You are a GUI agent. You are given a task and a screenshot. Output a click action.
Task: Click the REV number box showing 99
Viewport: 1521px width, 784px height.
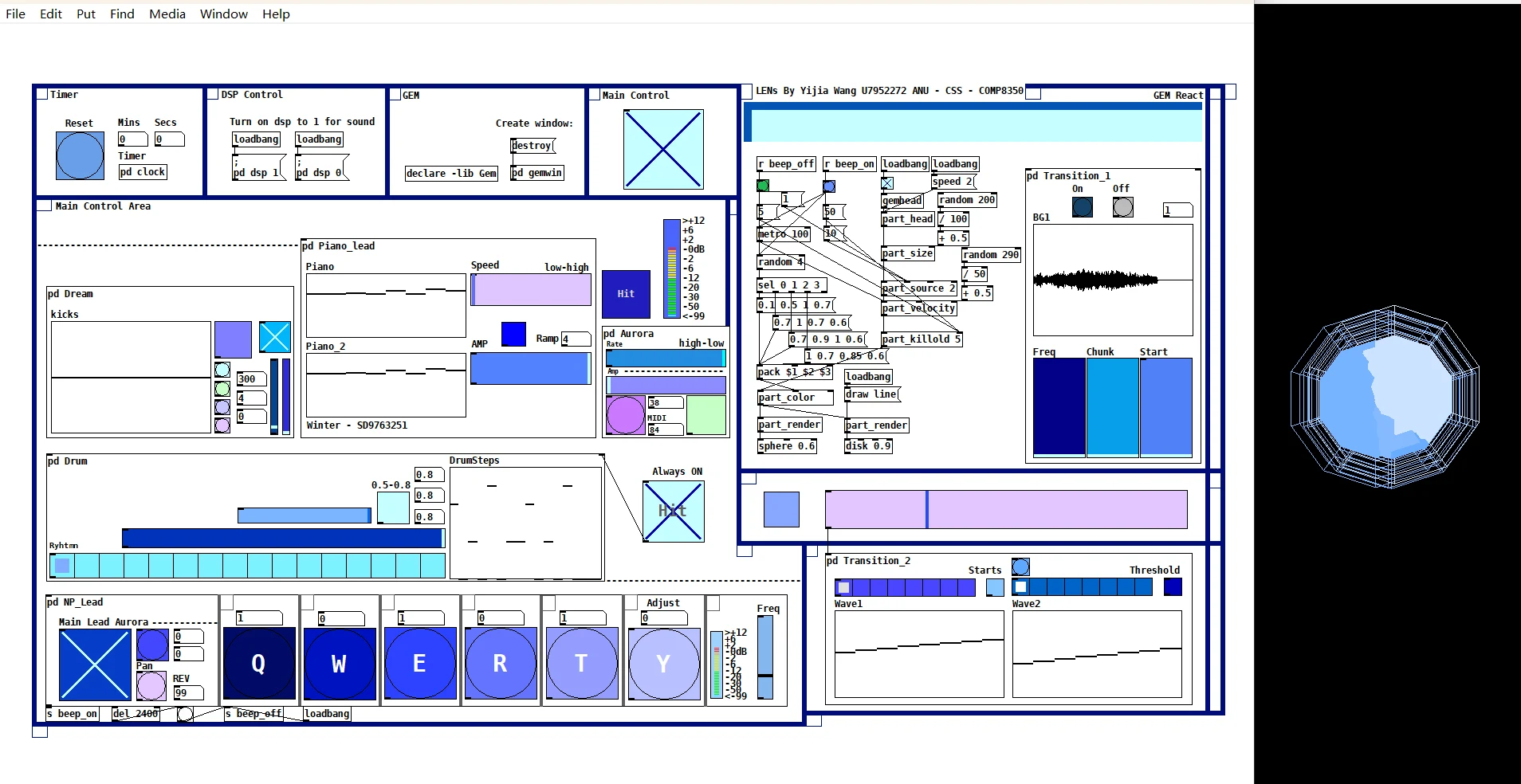tap(189, 693)
